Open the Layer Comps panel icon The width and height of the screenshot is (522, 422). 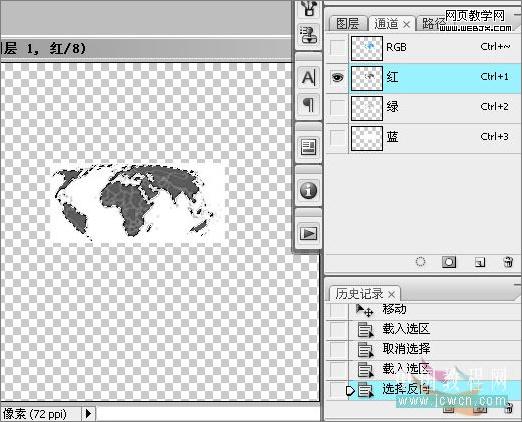pyautogui.click(x=309, y=147)
